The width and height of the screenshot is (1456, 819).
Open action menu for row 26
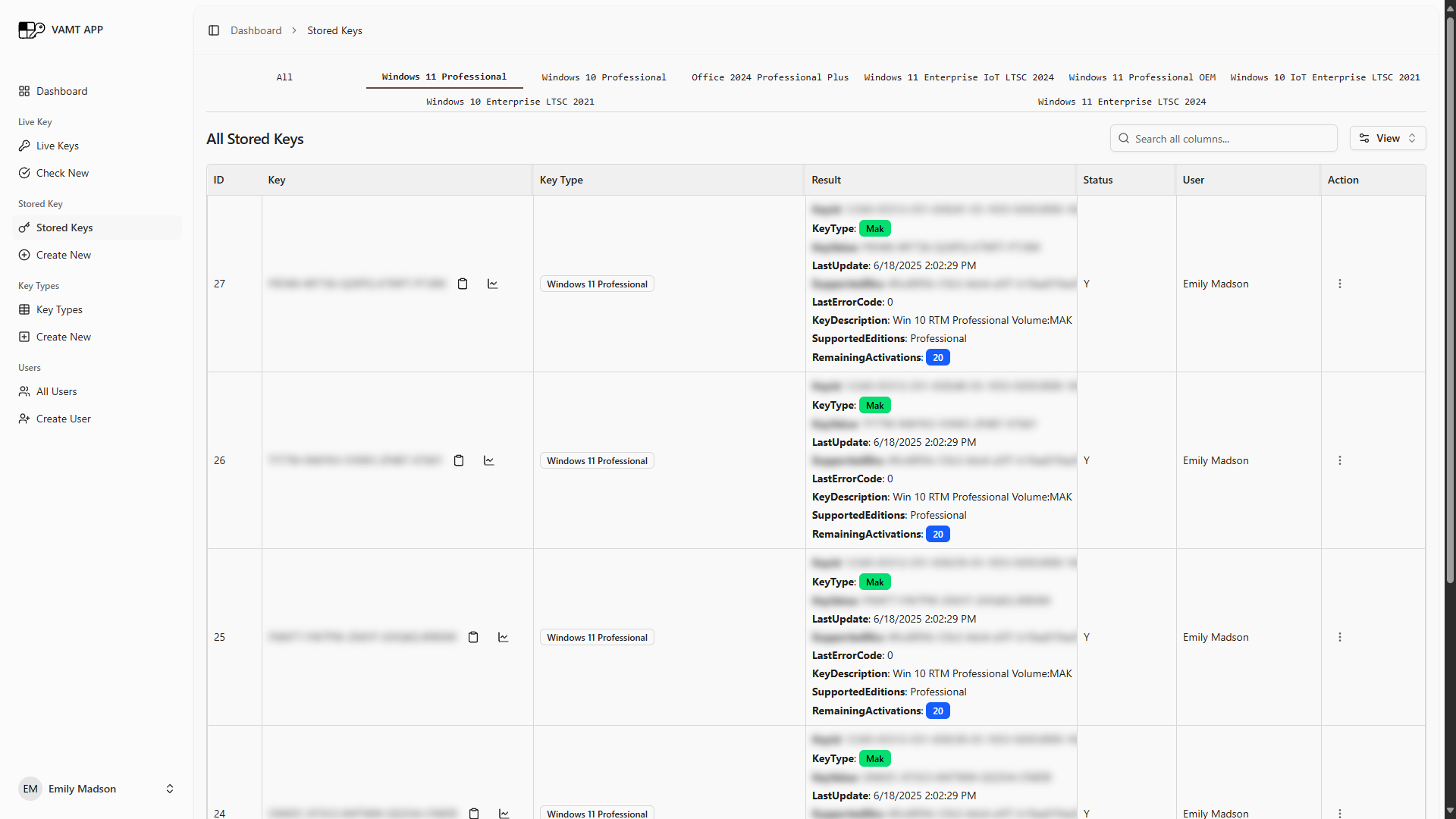pos(1340,460)
